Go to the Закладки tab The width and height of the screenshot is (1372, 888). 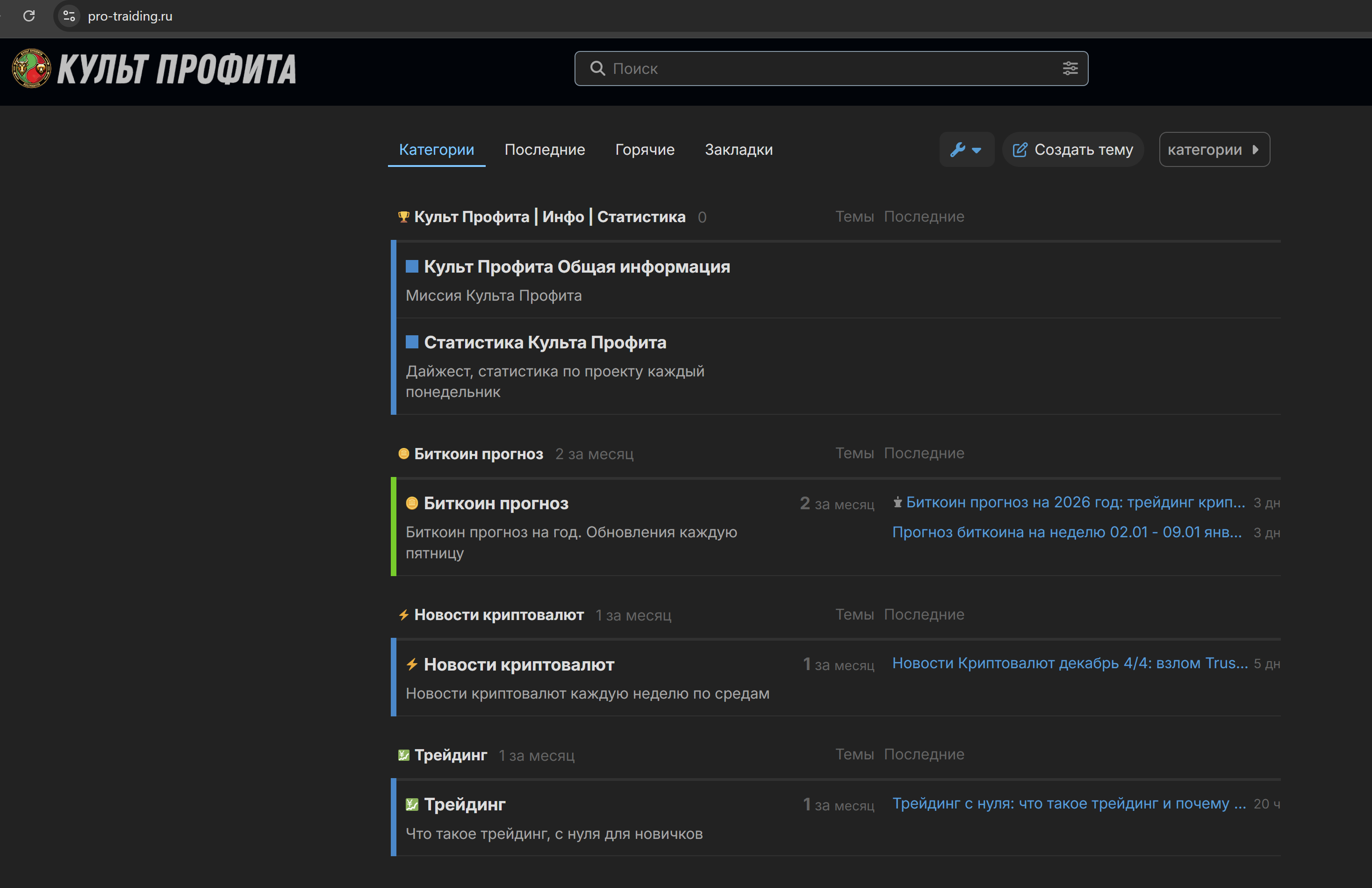(x=739, y=150)
